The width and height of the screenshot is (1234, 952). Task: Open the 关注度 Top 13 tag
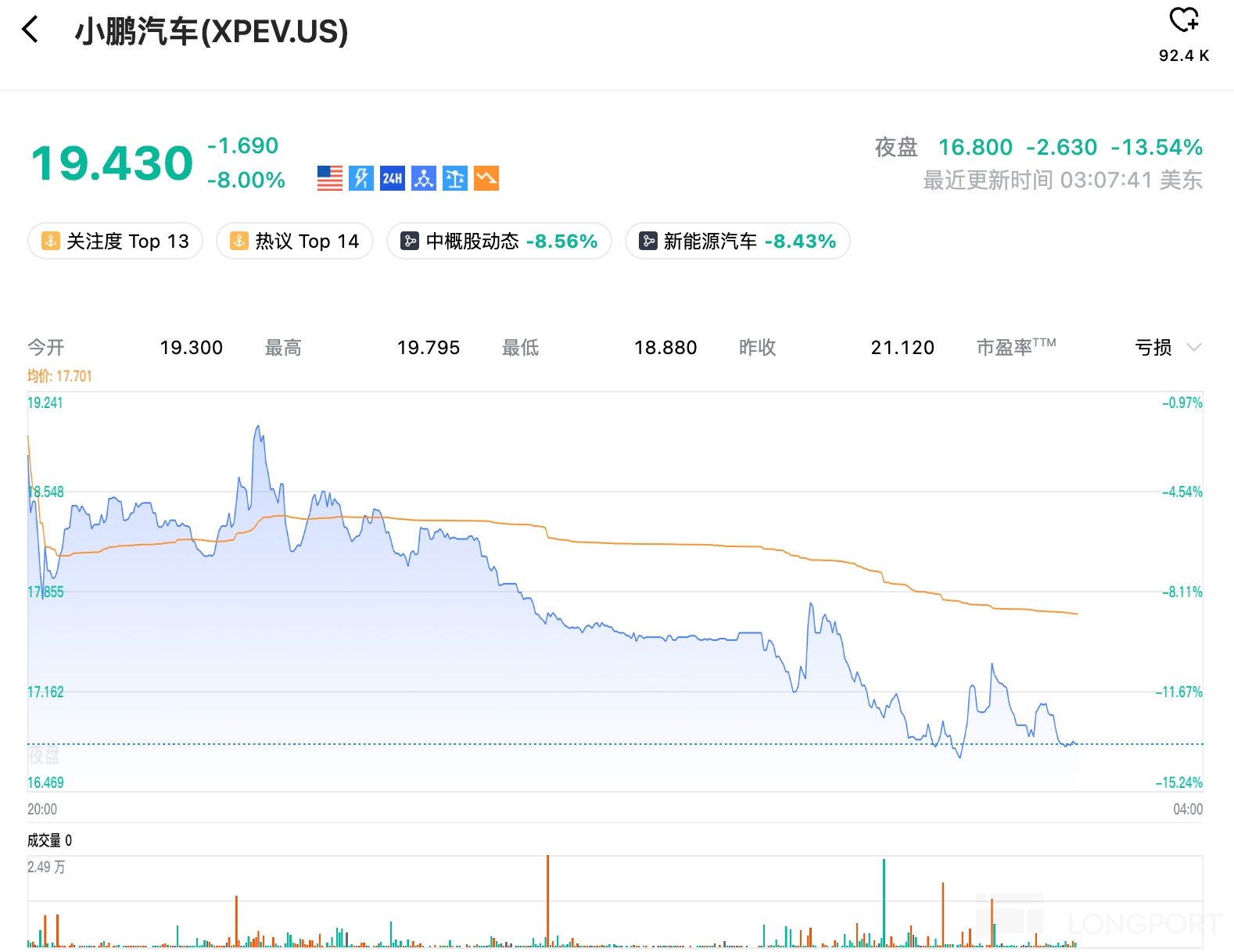coord(116,241)
